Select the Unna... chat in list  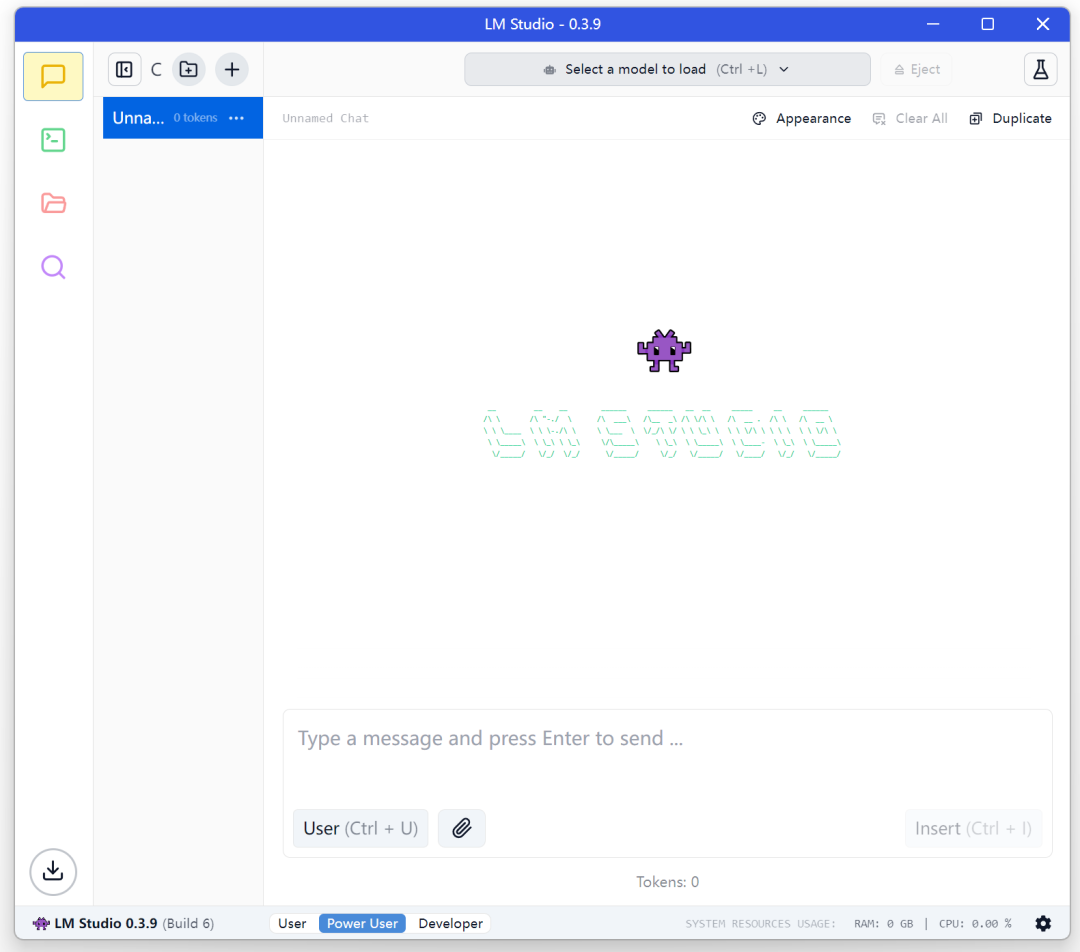183,118
